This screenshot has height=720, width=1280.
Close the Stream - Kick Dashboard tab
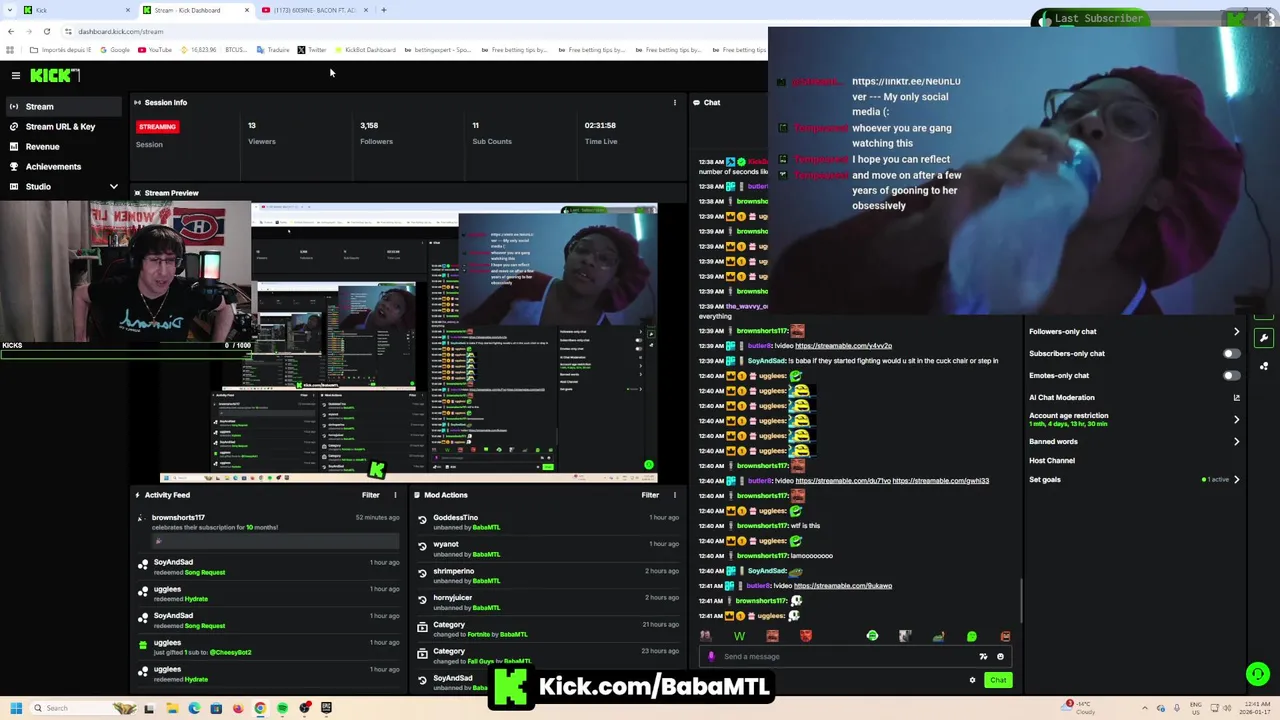pos(246,10)
